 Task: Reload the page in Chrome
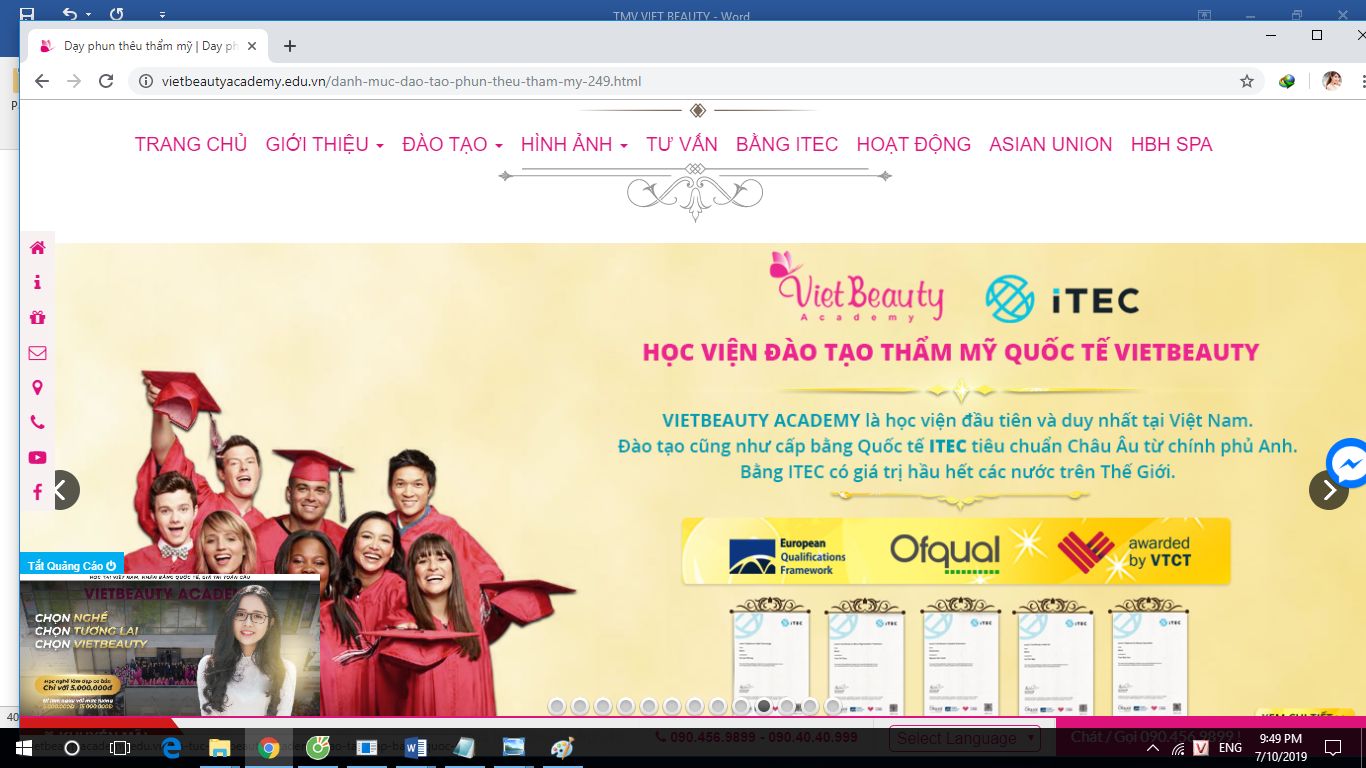point(106,81)
